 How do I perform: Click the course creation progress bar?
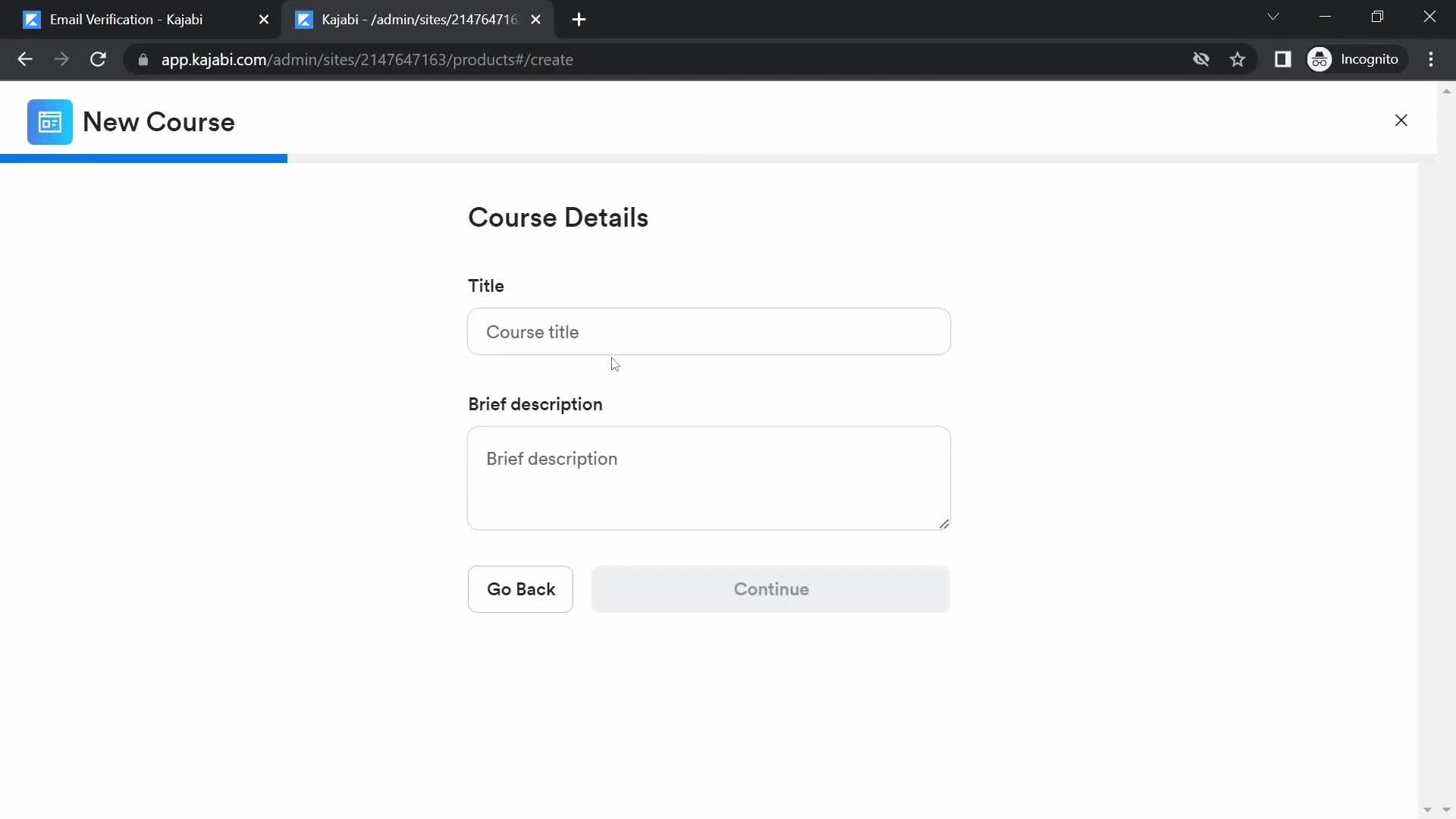tap(718, 158)
